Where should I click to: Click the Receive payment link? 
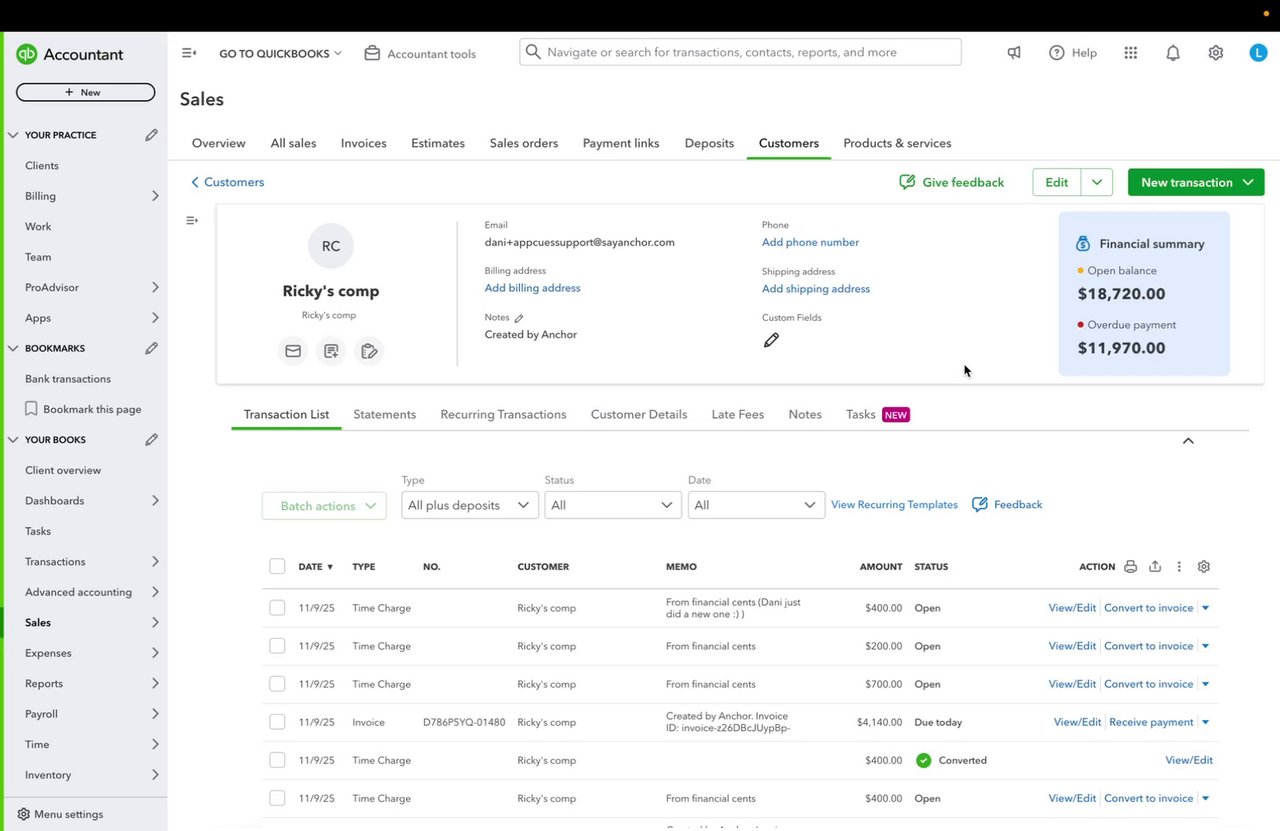pos(1151,722)
